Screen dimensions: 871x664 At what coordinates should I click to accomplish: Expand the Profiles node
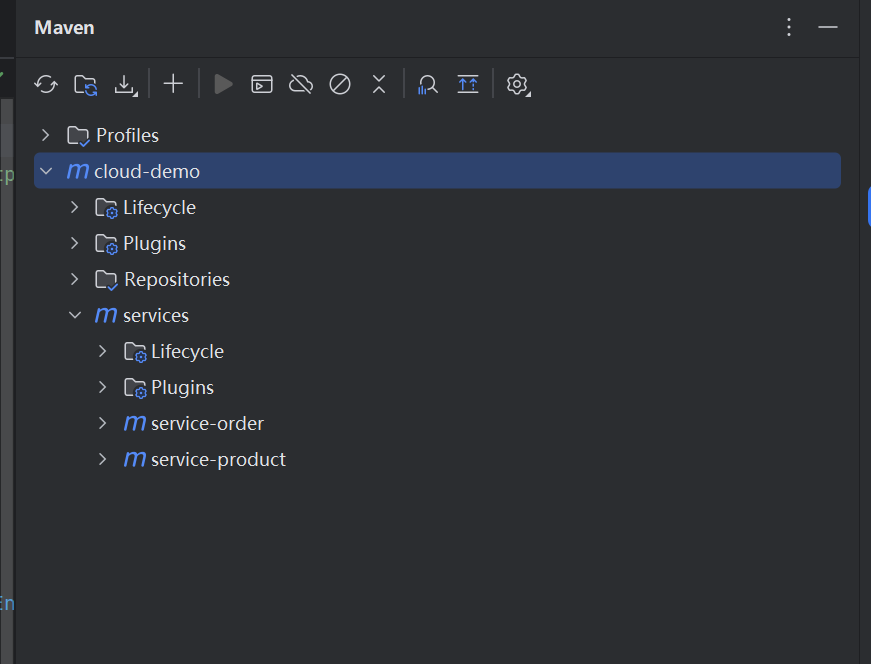click(x=46, y=135)
